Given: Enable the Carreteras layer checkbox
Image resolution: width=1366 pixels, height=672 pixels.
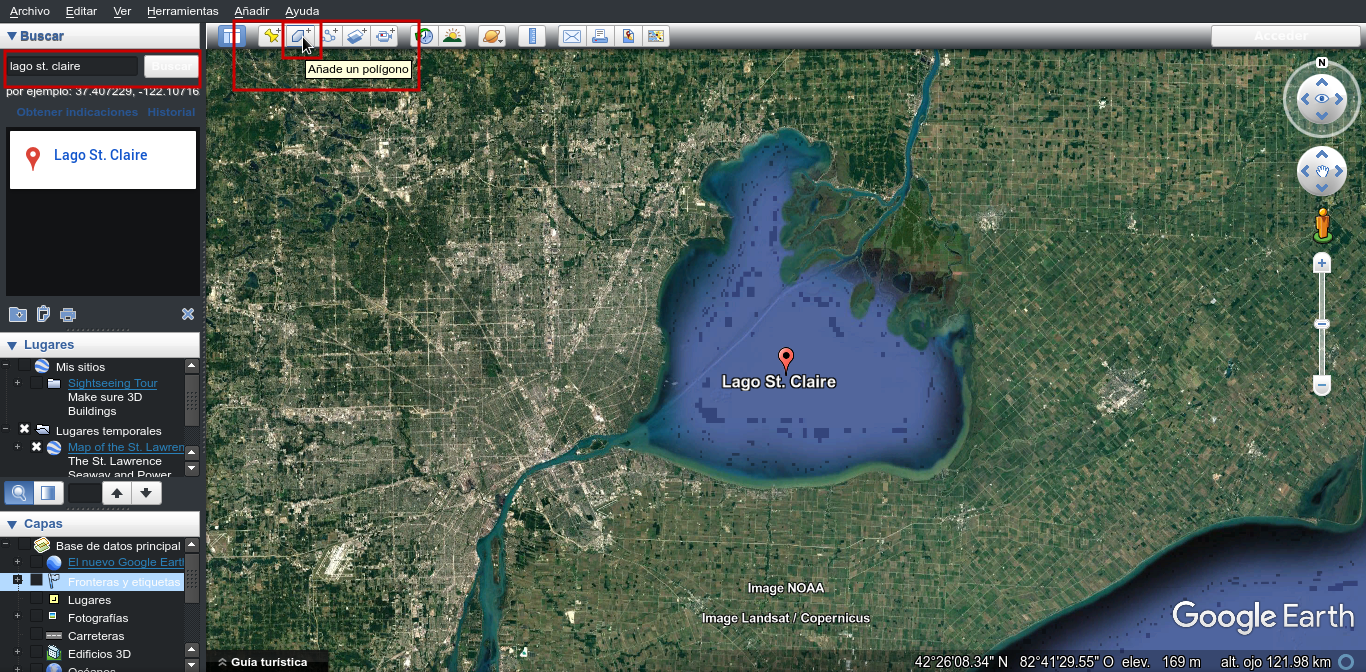Looking at the screenshot, I should [x=37, y=636].
